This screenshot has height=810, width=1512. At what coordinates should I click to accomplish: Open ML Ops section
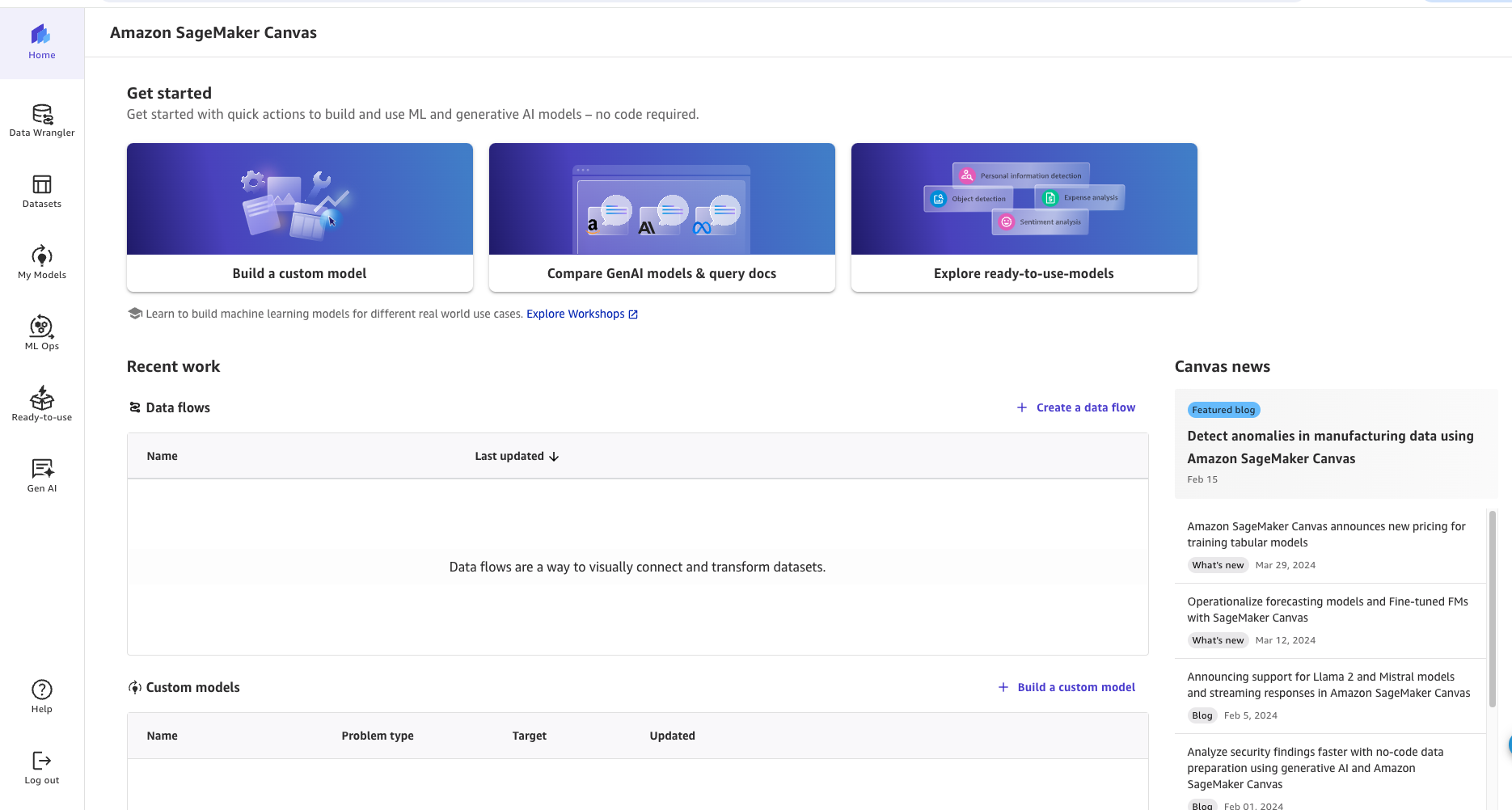[42, 334]
